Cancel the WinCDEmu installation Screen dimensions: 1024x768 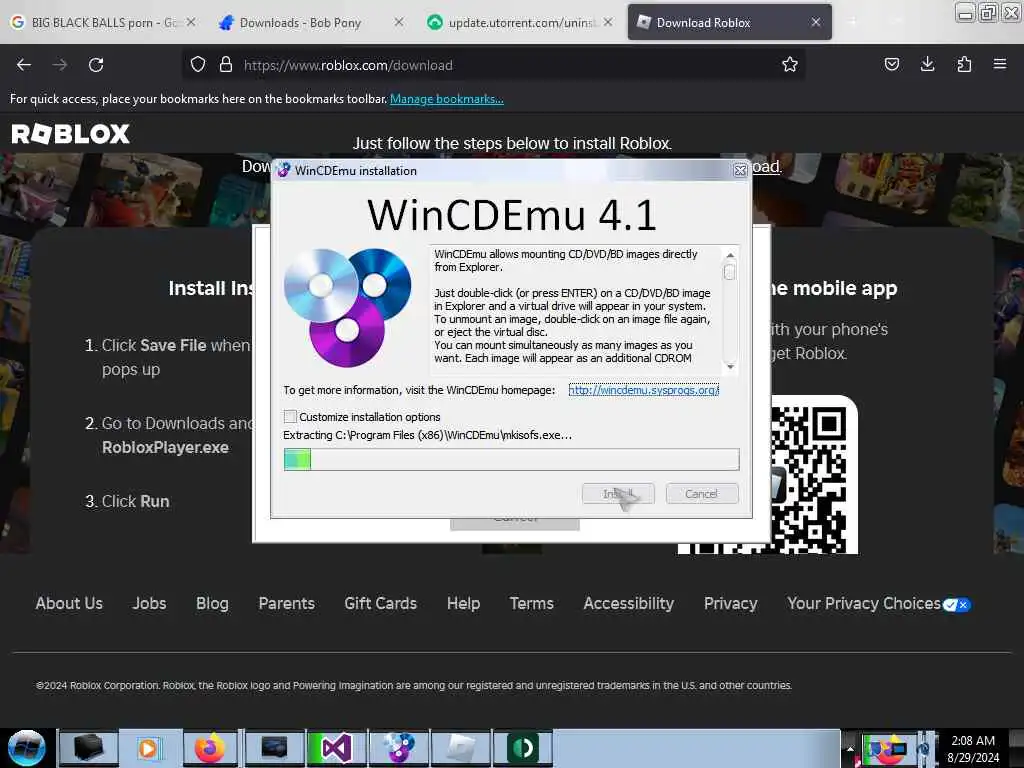[x=702, y=494]
